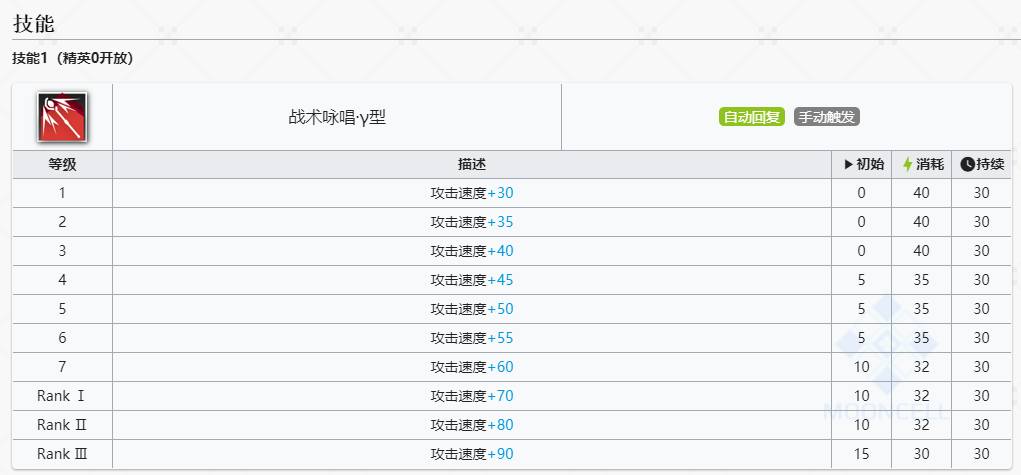Click the red Tactical Chant skill icon
This screenshot has width=1021, height=475.
62,117
